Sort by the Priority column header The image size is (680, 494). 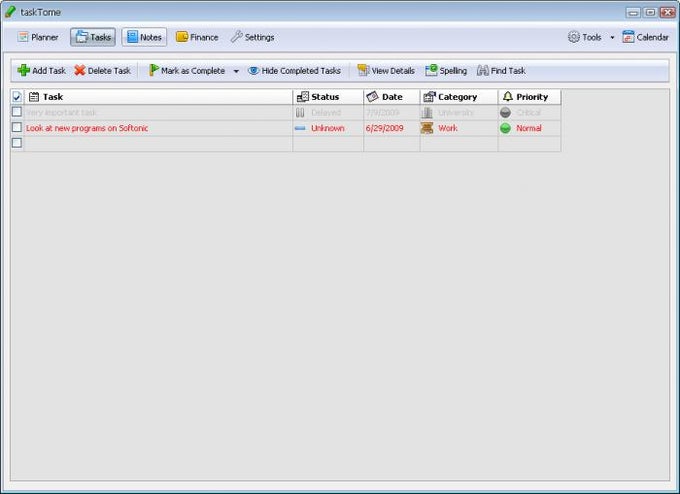click(x=530, y=97)
